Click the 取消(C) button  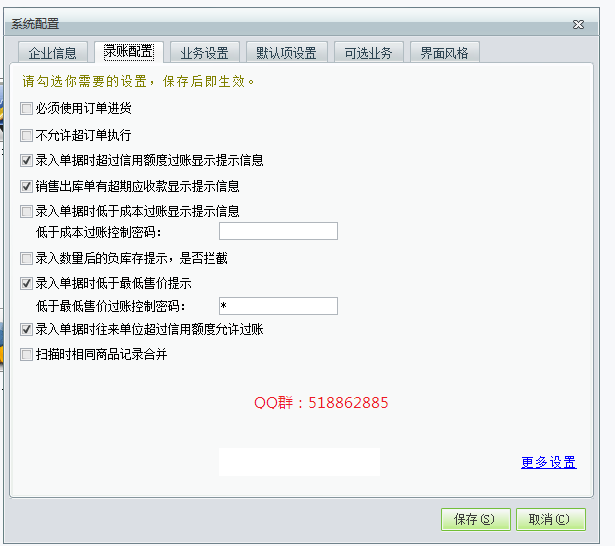click(549, 519)
